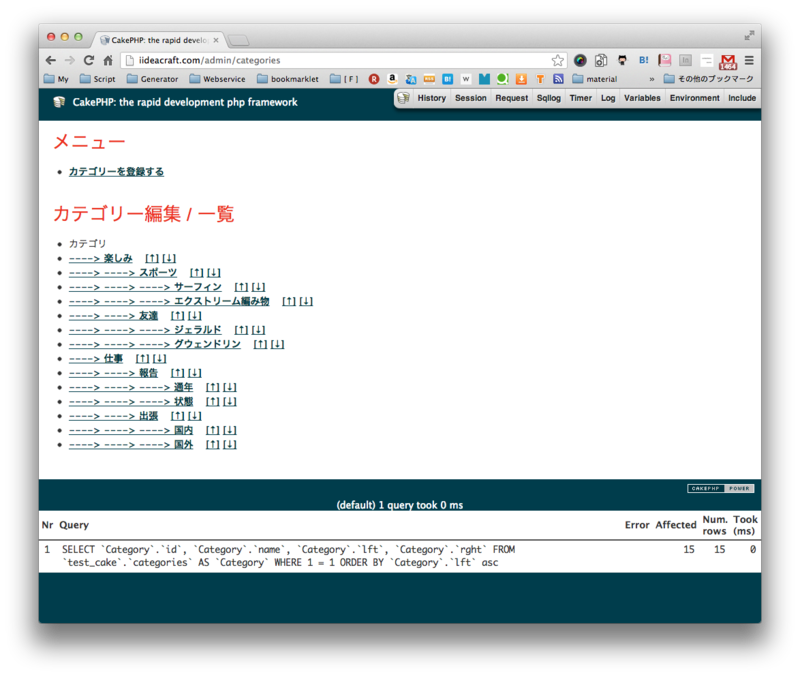Open the LinkedIn extension icon
Screen dimensions: 800x677
(685, 60)
